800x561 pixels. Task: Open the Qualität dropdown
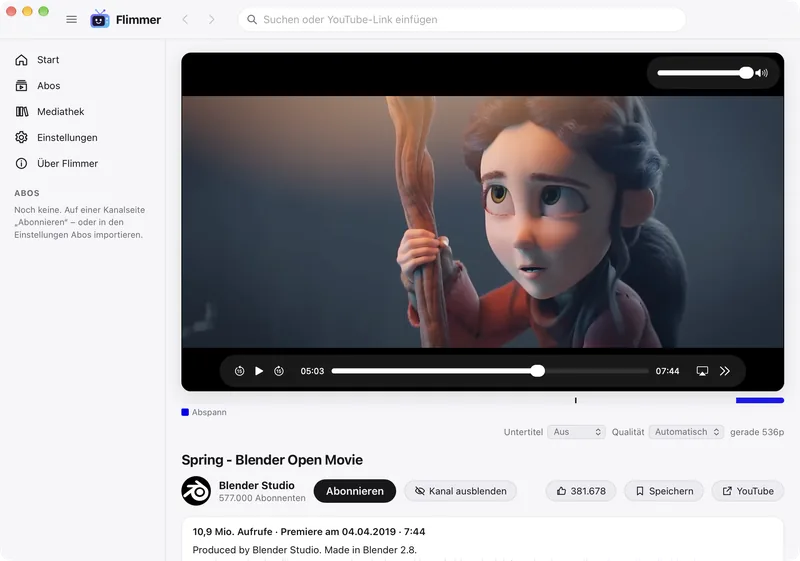686,432
